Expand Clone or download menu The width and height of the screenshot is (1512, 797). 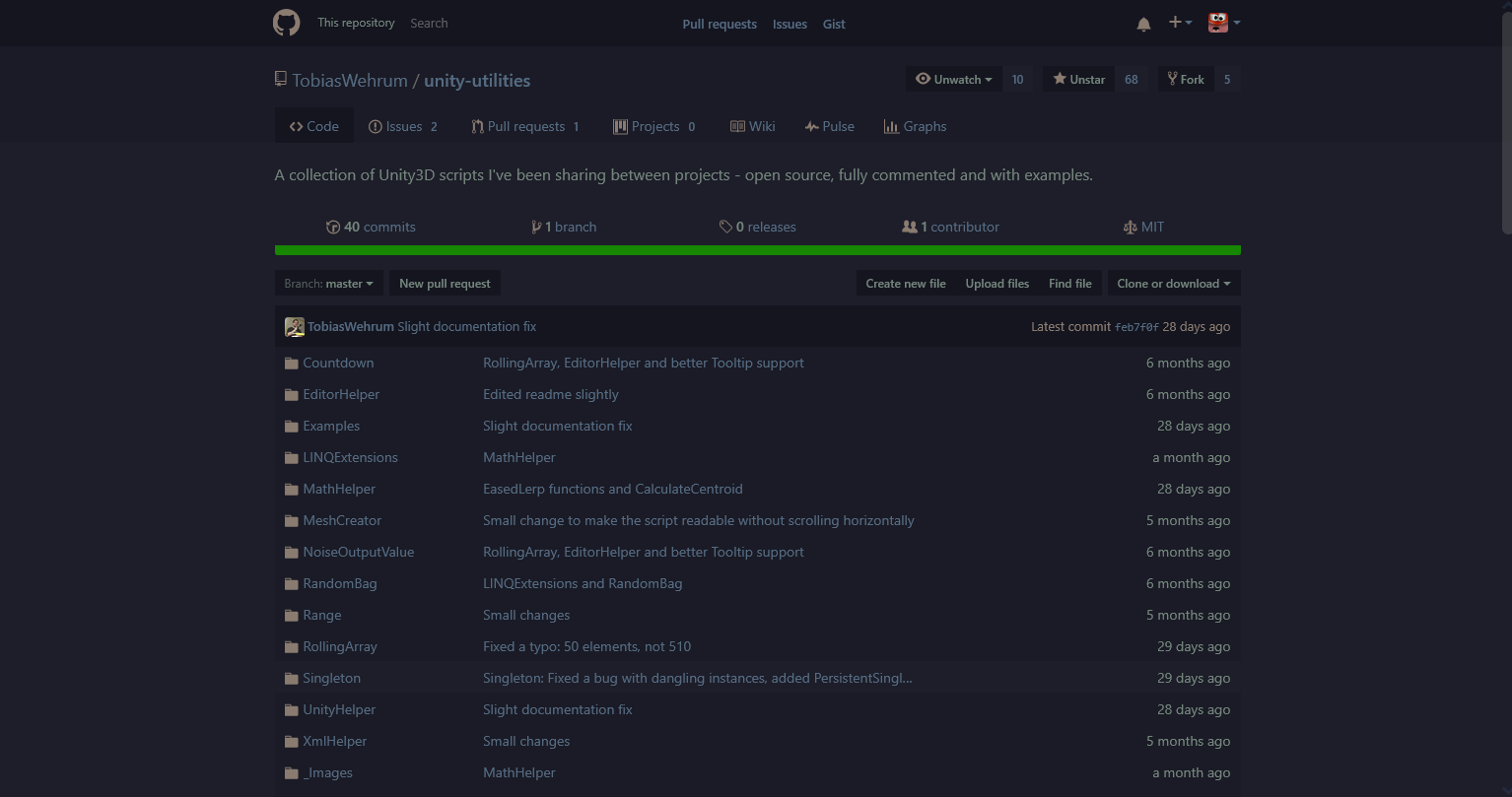pyautogui.click(x=1174, y=284)
